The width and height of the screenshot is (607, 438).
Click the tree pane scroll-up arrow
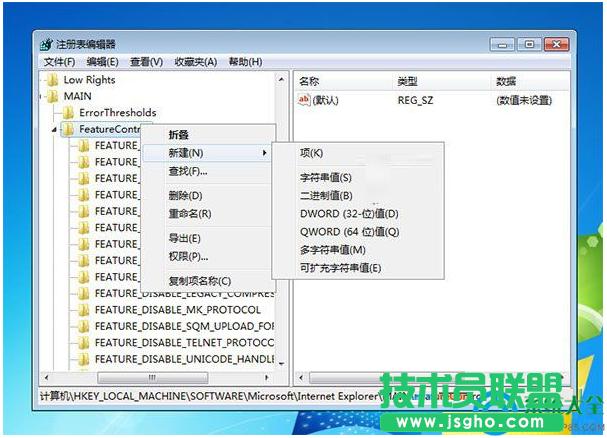(281, 79)
